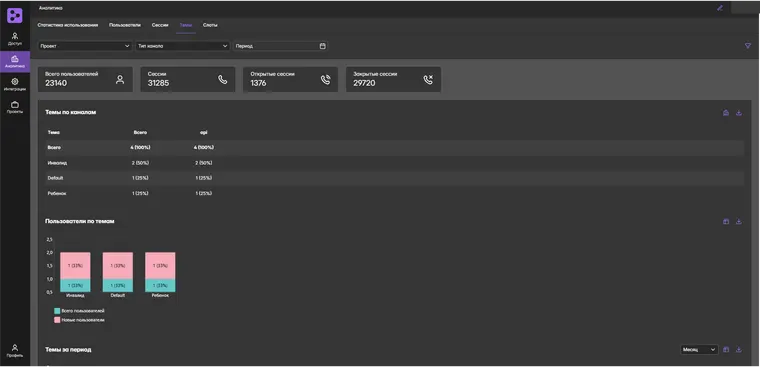Screen dimensions: 760x367
Task: Open the Профиль sidebar item
Action: click(x=15, y=351)
